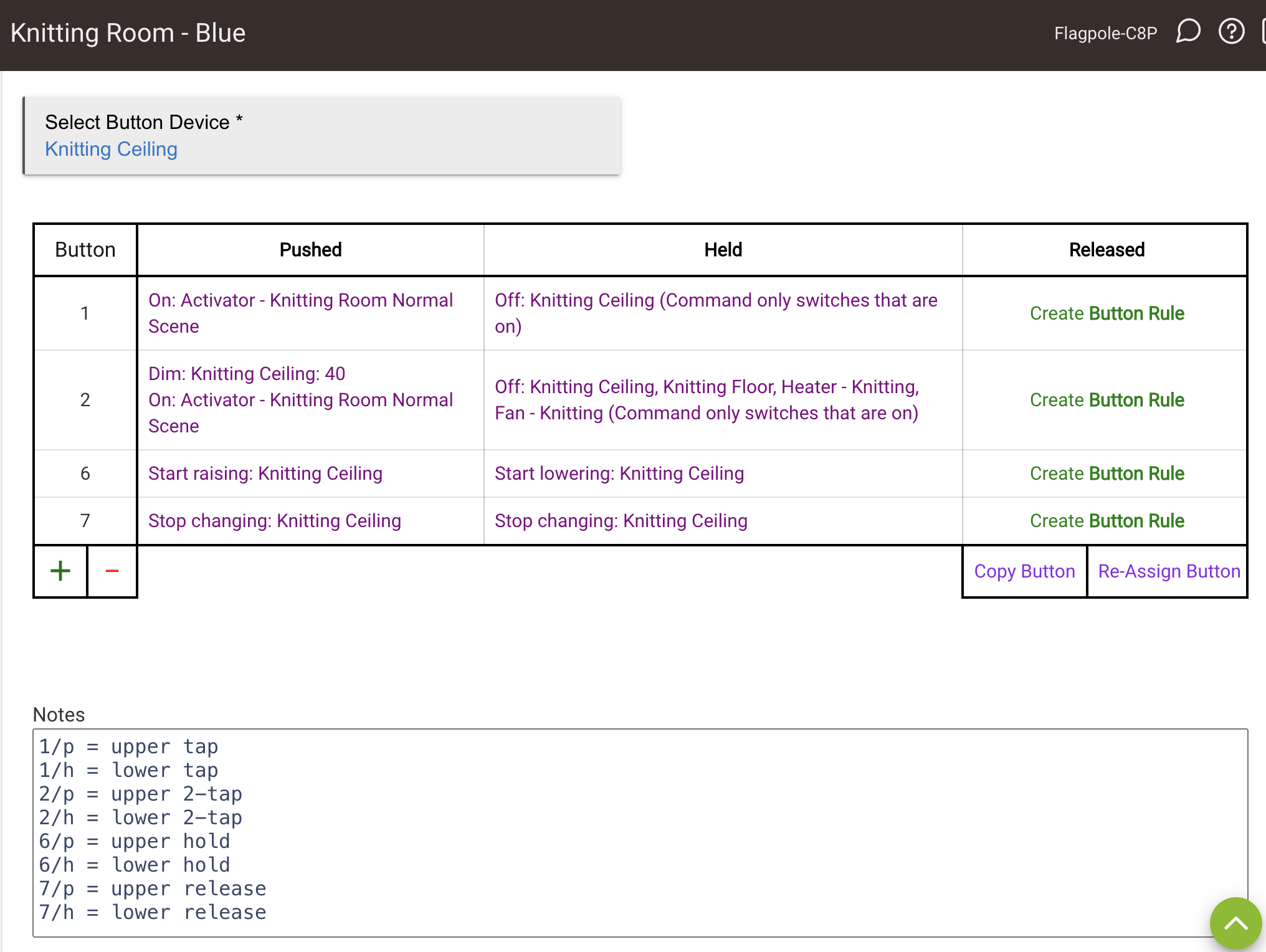Click the Flagpole-C8P hub name
Image resolution: width=1266 pixels, height=952 pixels.
pos(1105,33)
